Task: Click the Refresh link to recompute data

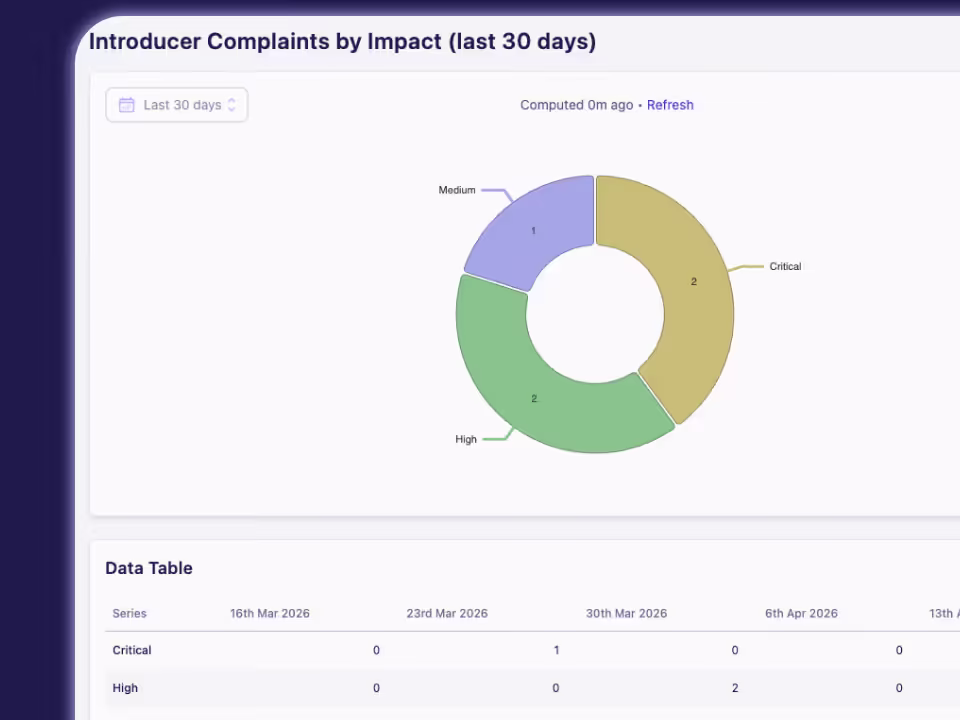Action: pyautogui.click(x=670, y=104)
